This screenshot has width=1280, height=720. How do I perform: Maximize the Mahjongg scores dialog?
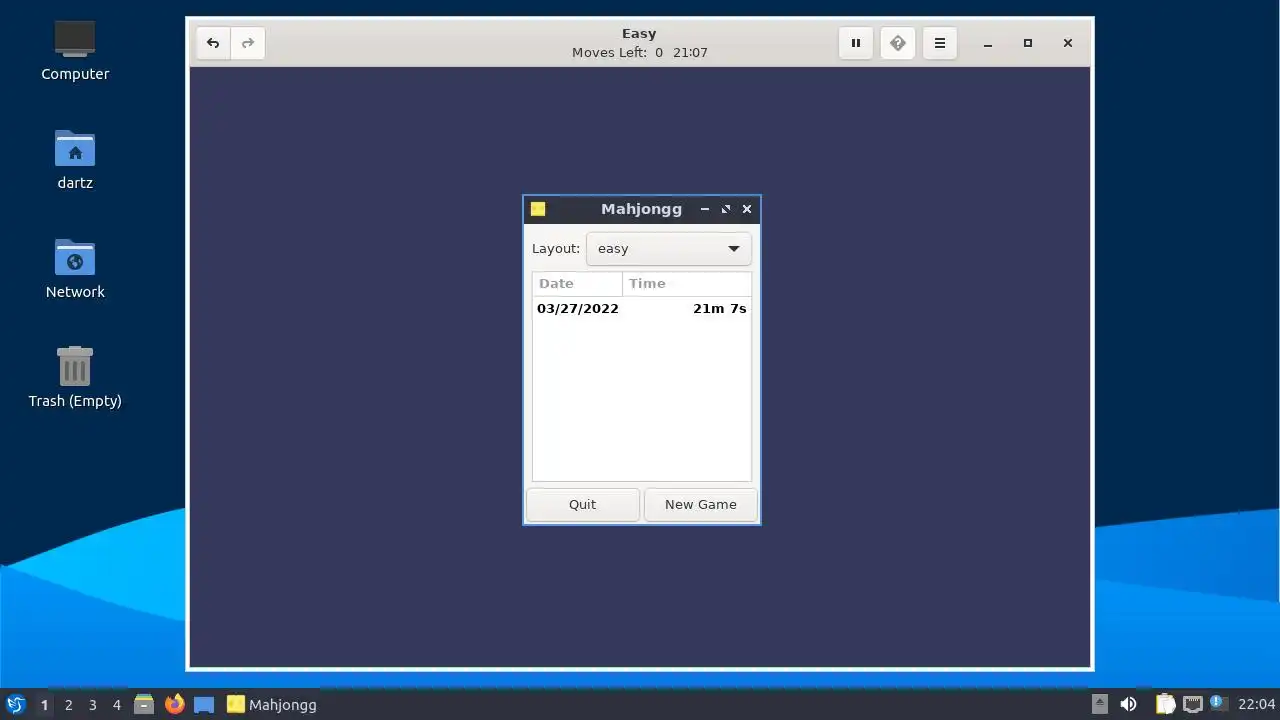point(726,209)
